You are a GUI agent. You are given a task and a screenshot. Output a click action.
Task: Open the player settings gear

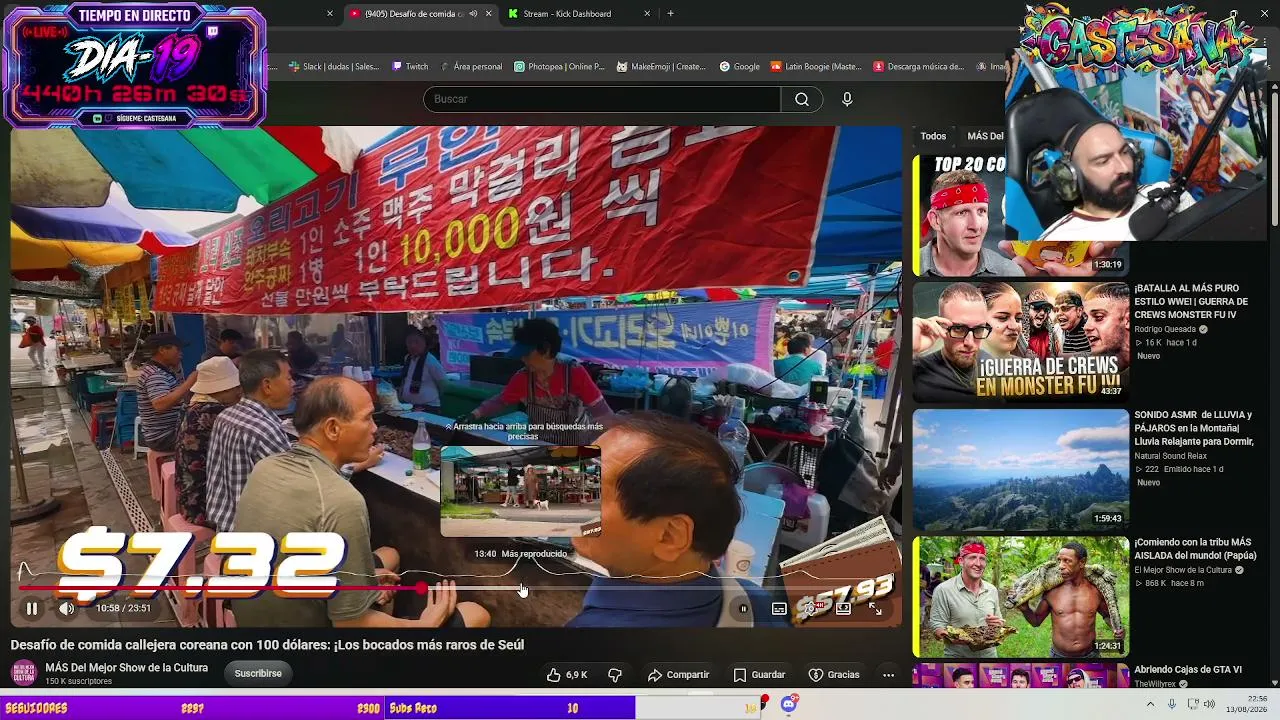point(811,608)
